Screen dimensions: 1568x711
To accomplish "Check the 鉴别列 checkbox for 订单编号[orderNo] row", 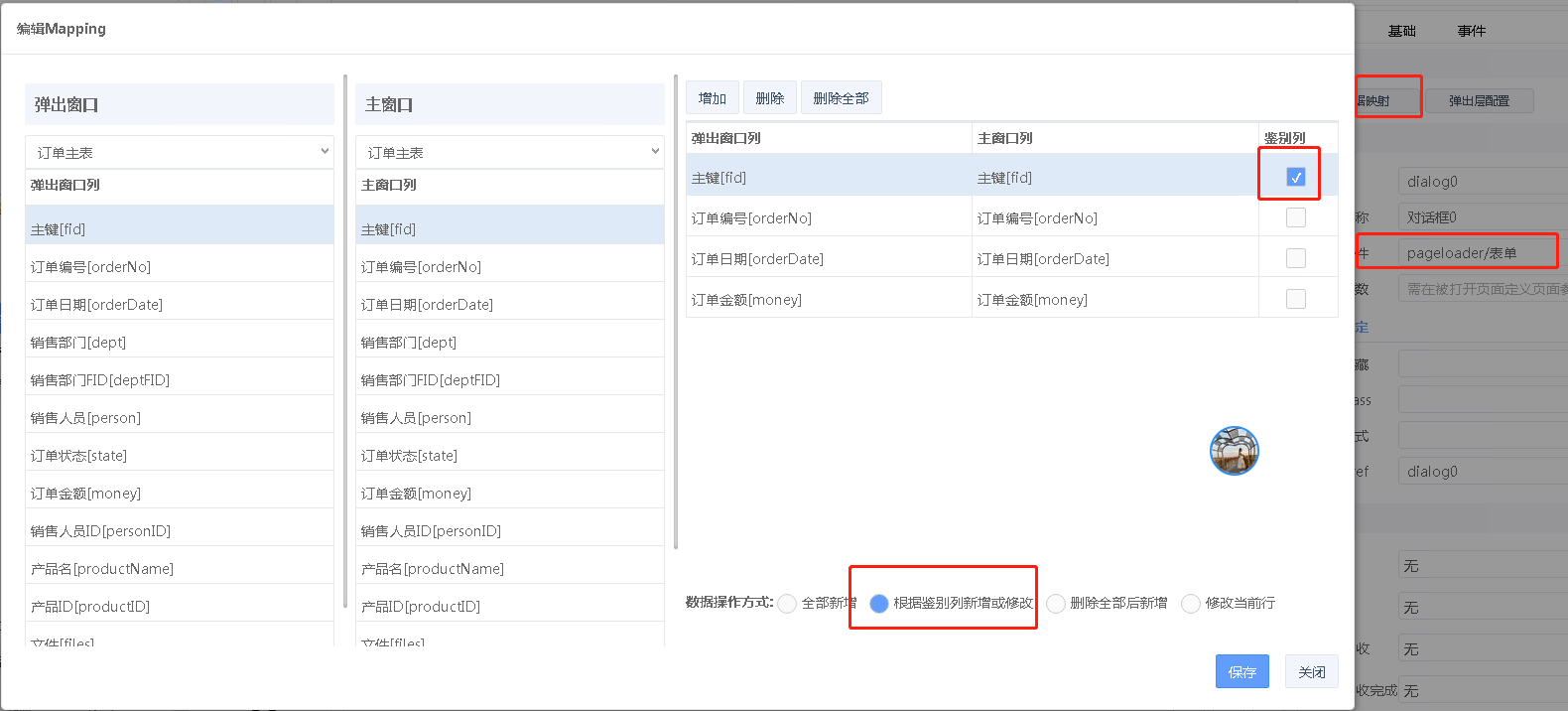I will (1295, 217).
